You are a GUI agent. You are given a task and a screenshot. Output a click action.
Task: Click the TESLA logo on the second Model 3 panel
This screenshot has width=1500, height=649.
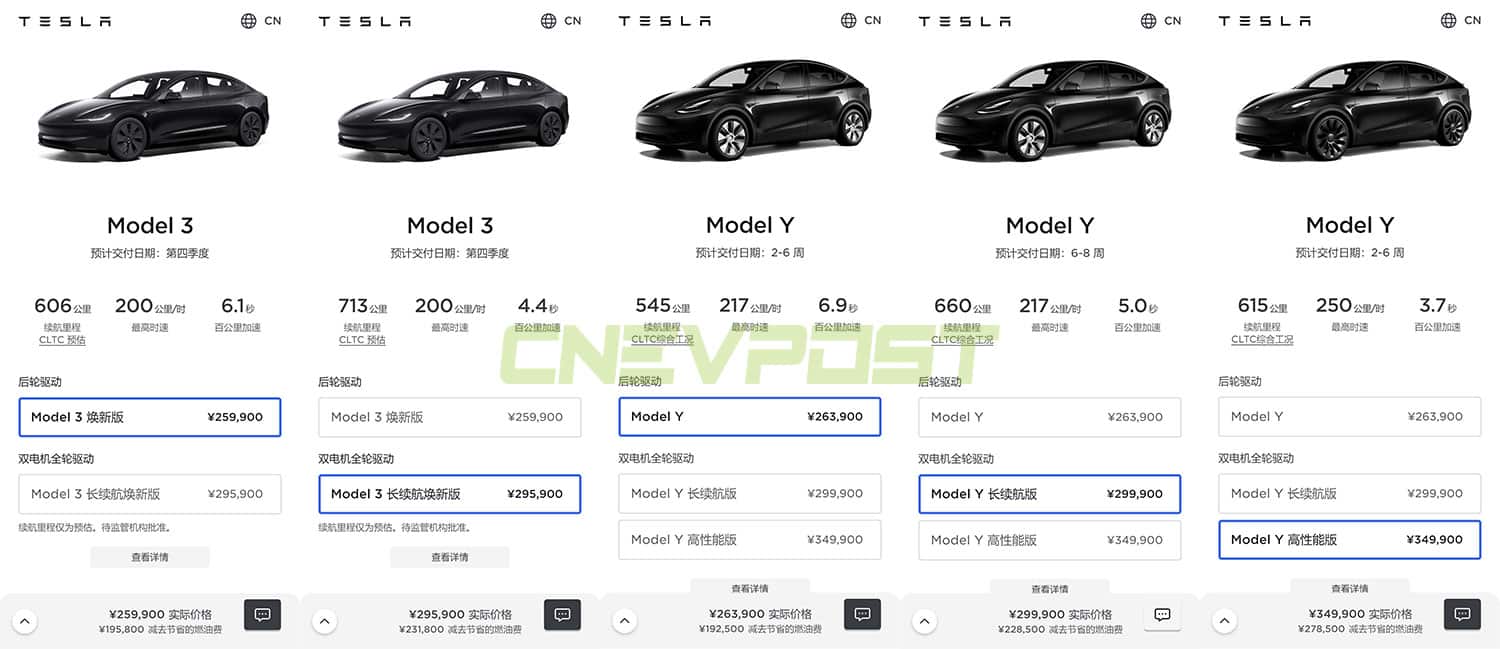[364, 20]
